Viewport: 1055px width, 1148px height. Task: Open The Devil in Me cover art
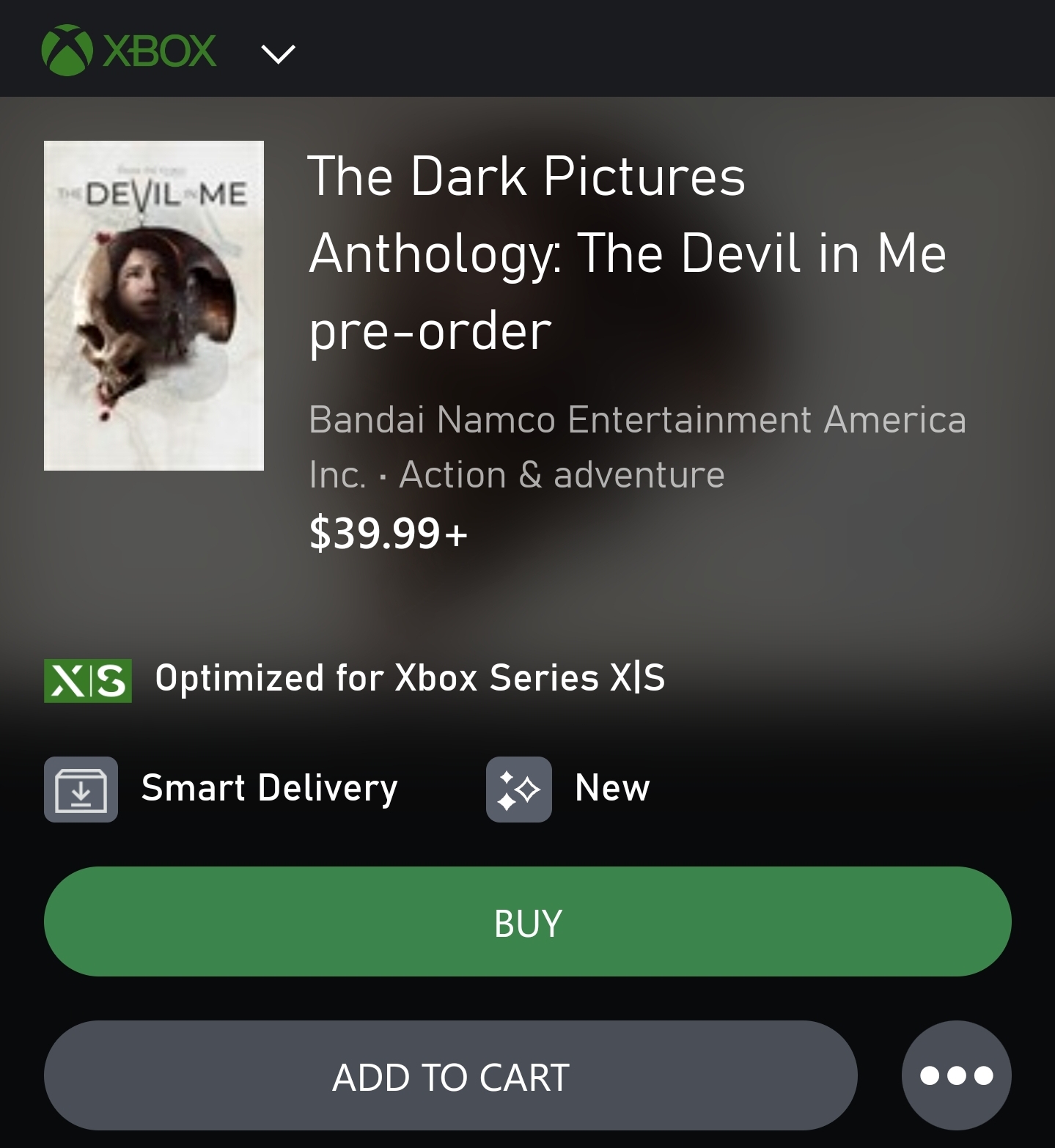(x=154, y=305)
